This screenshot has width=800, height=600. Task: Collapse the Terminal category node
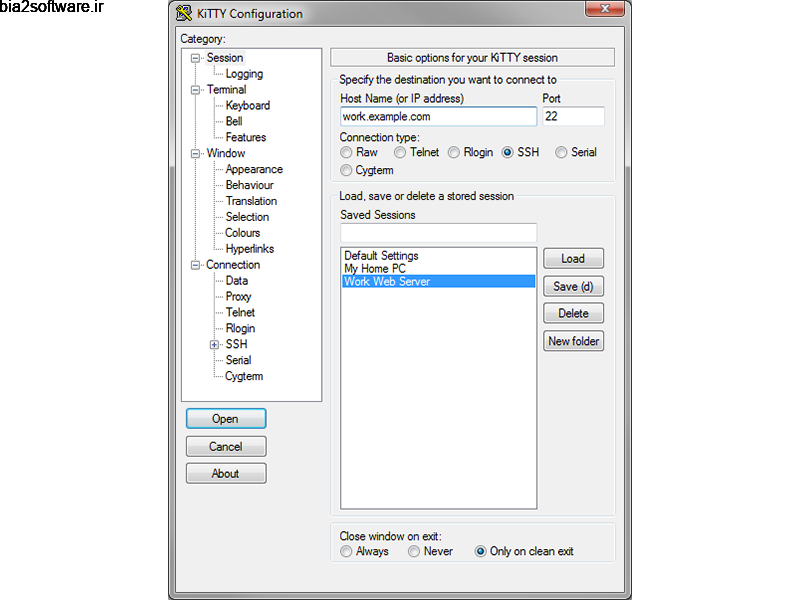click(x=196, y=90)
